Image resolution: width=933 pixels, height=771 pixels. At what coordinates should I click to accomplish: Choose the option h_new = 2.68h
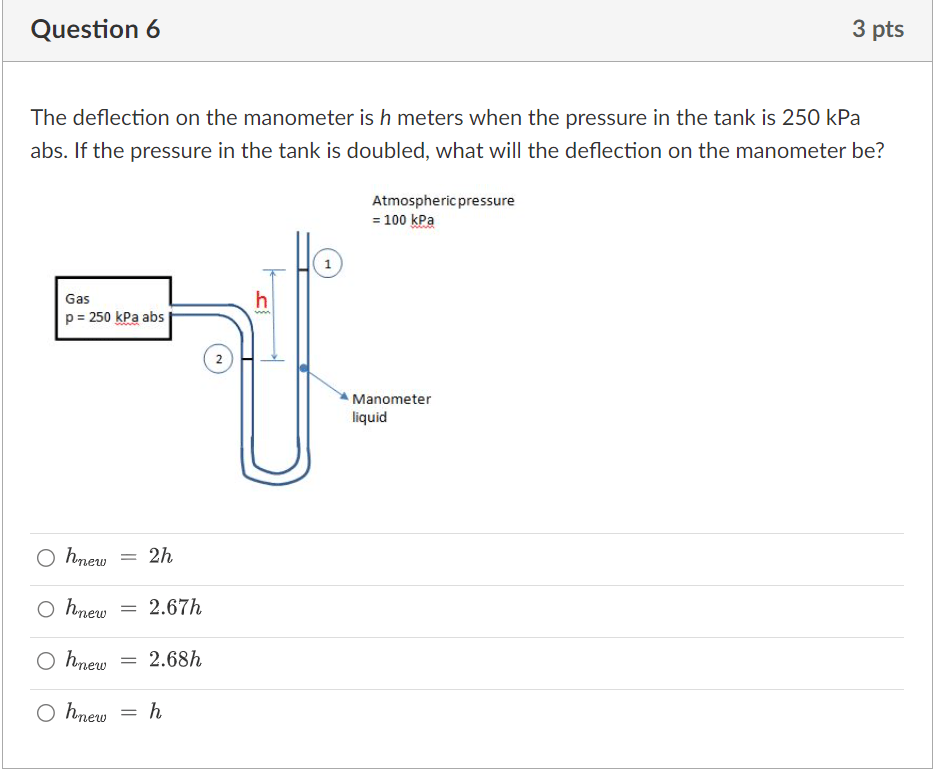pyautogui.click(x=46, y=659)
